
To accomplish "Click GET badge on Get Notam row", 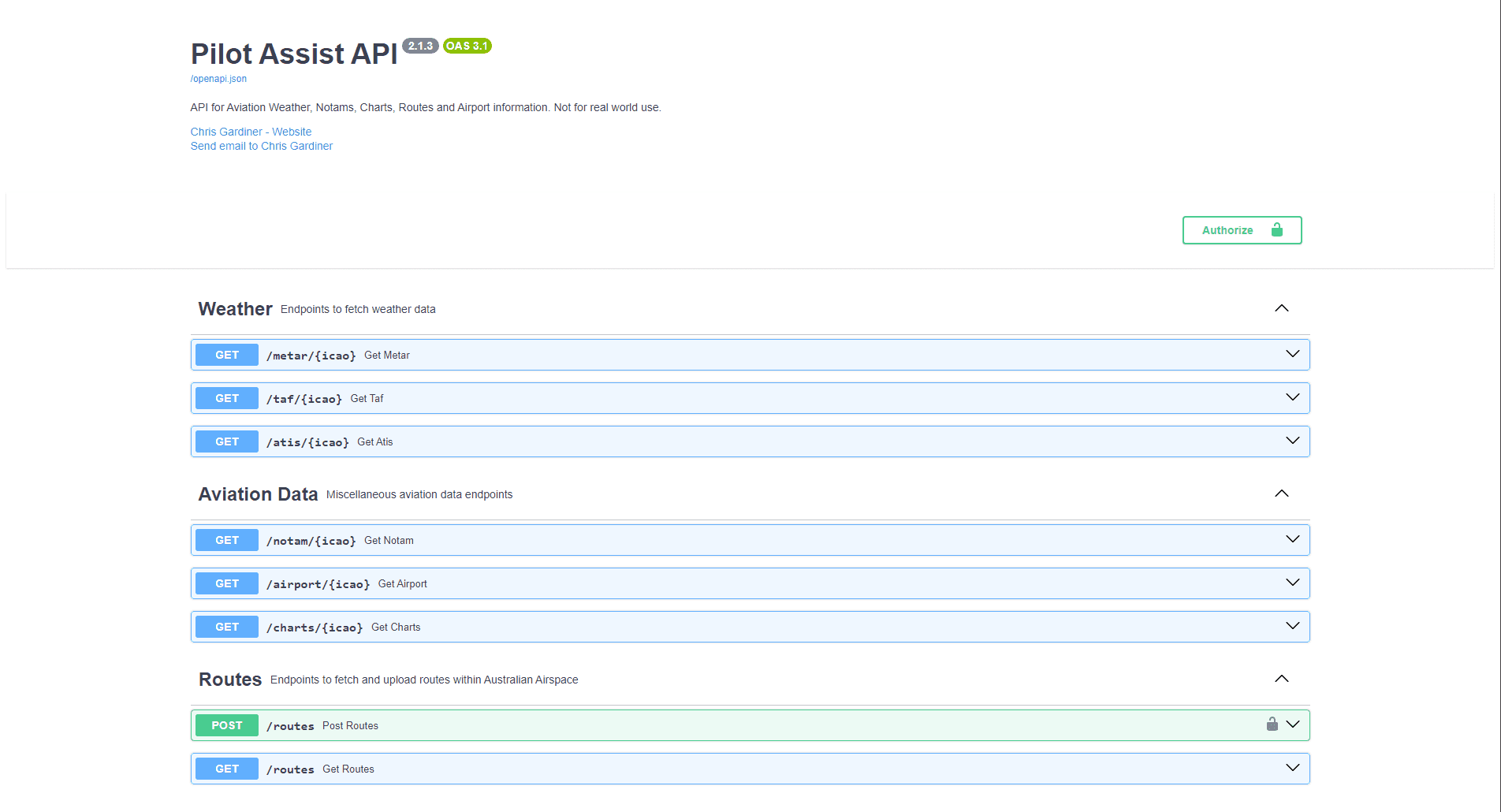I will point(227,540).
